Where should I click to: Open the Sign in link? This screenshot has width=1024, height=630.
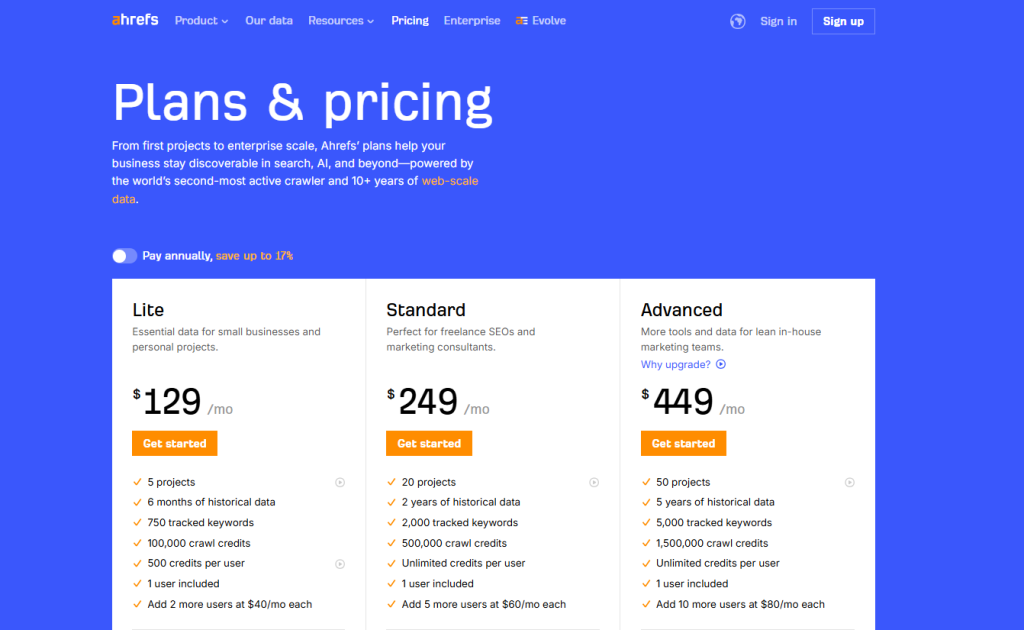click(778, 21)
